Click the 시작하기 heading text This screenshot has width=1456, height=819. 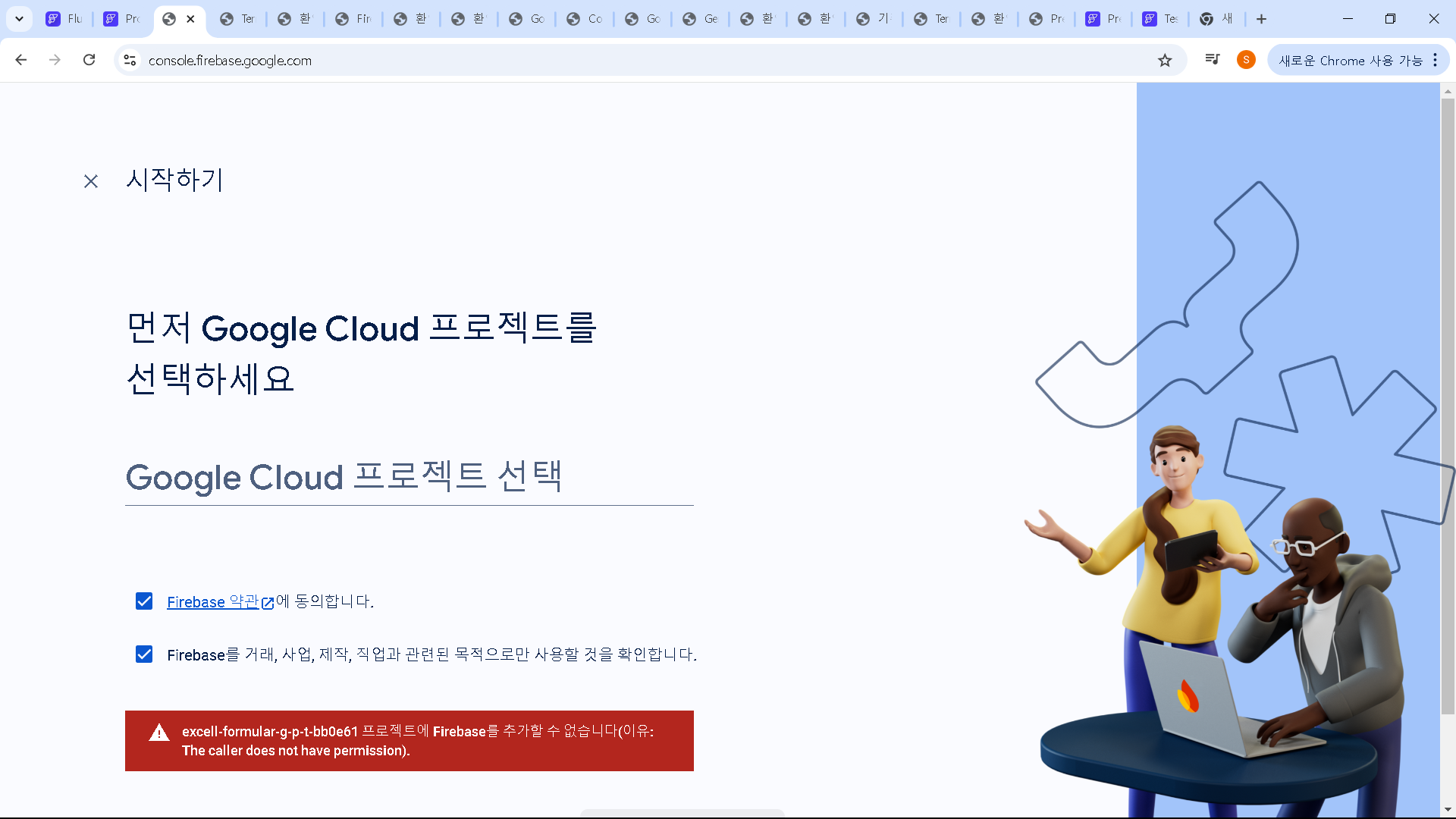(174, 180)
